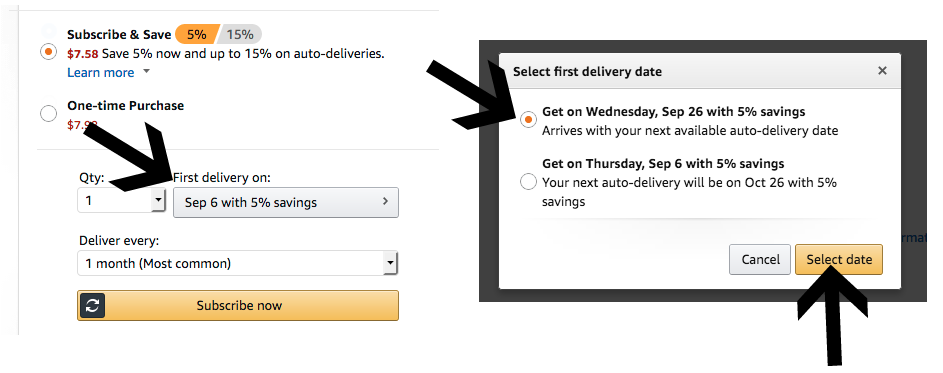The width and height of the screenshot is (943, 373).
Task: Expand the arrow beside Learn more
Action: pos(146,72)
